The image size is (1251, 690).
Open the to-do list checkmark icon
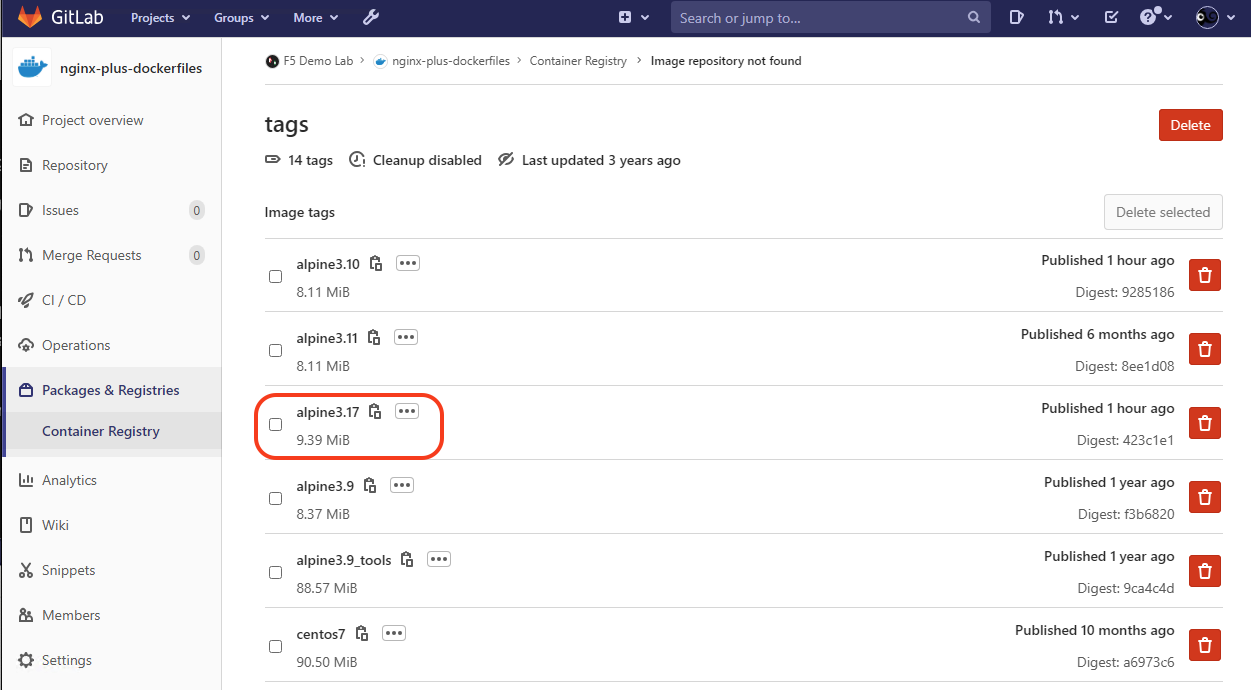point(1111,17)
